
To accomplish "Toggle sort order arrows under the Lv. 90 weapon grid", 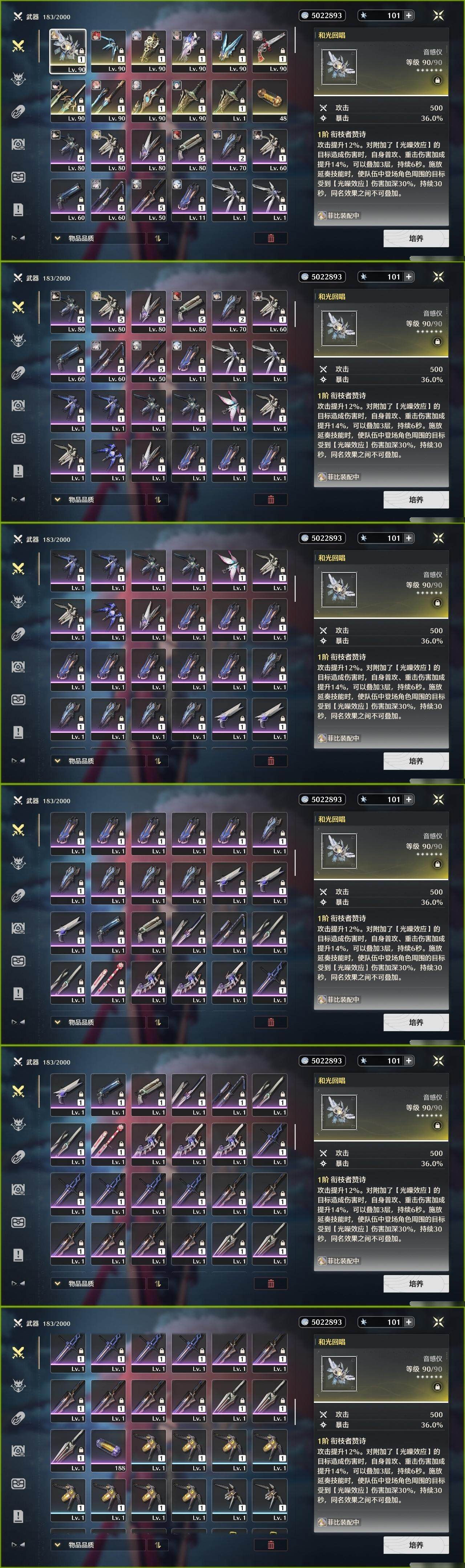I will click(x=157, y=238).
